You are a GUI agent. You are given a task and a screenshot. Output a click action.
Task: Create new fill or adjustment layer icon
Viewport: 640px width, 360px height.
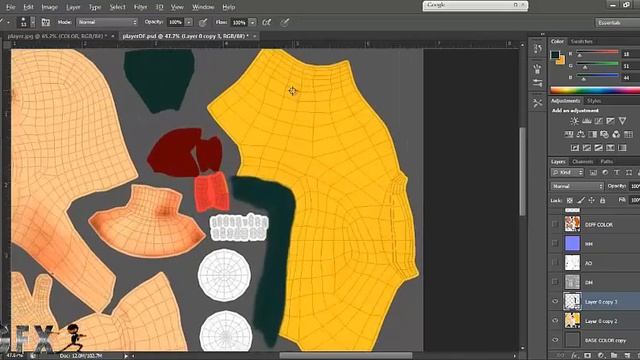click(x=600, y=356)
